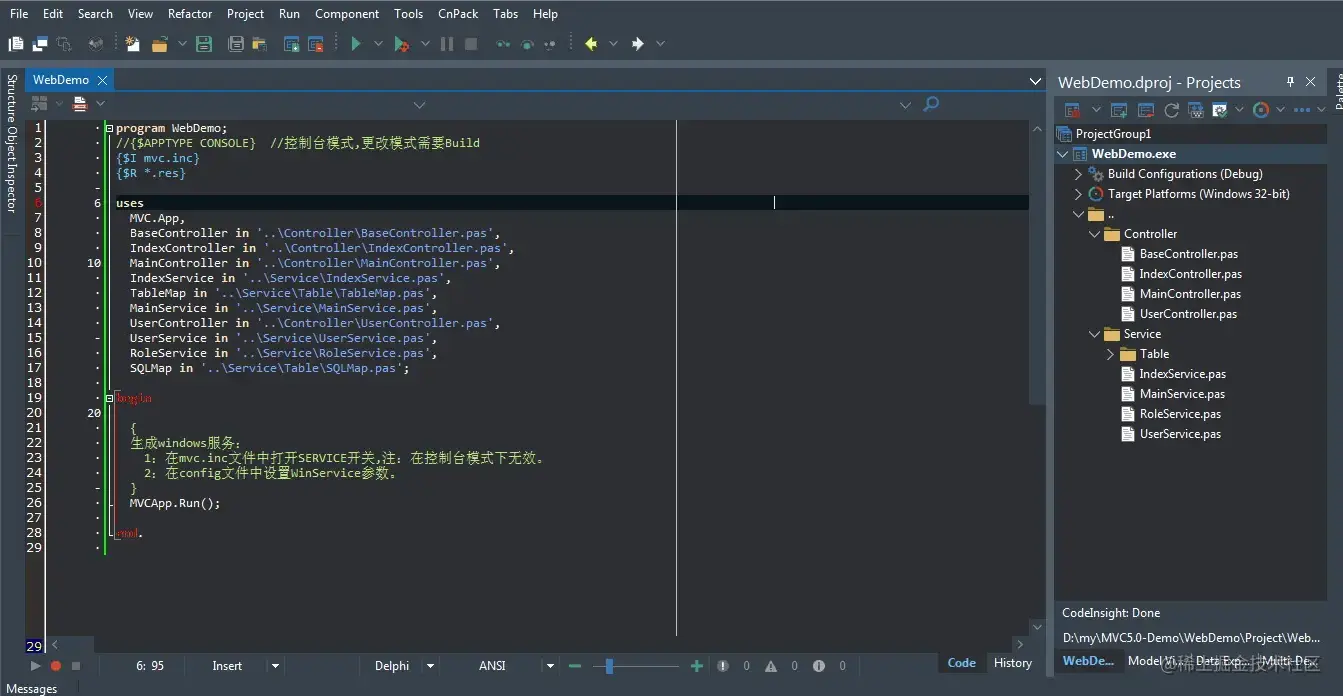Open the Structure side panel tab
This screenshot has width=1343, height=696.
pos(12,98)
